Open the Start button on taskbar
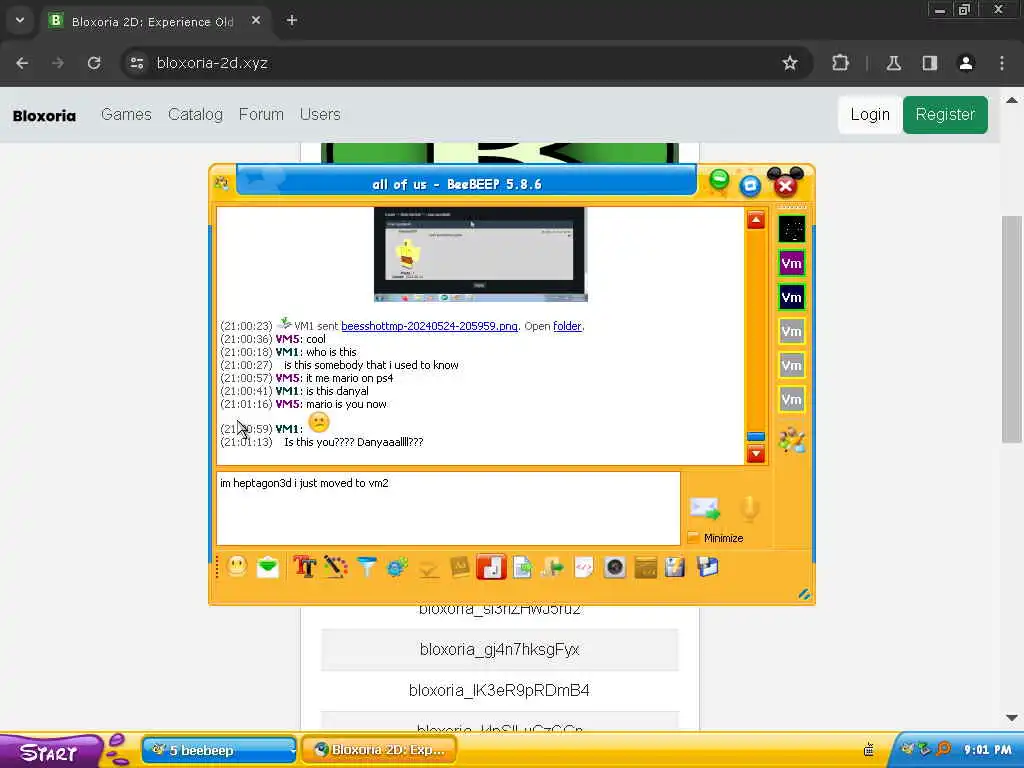Viewport: 1024px width, 768px height. (x=49, y=752)
